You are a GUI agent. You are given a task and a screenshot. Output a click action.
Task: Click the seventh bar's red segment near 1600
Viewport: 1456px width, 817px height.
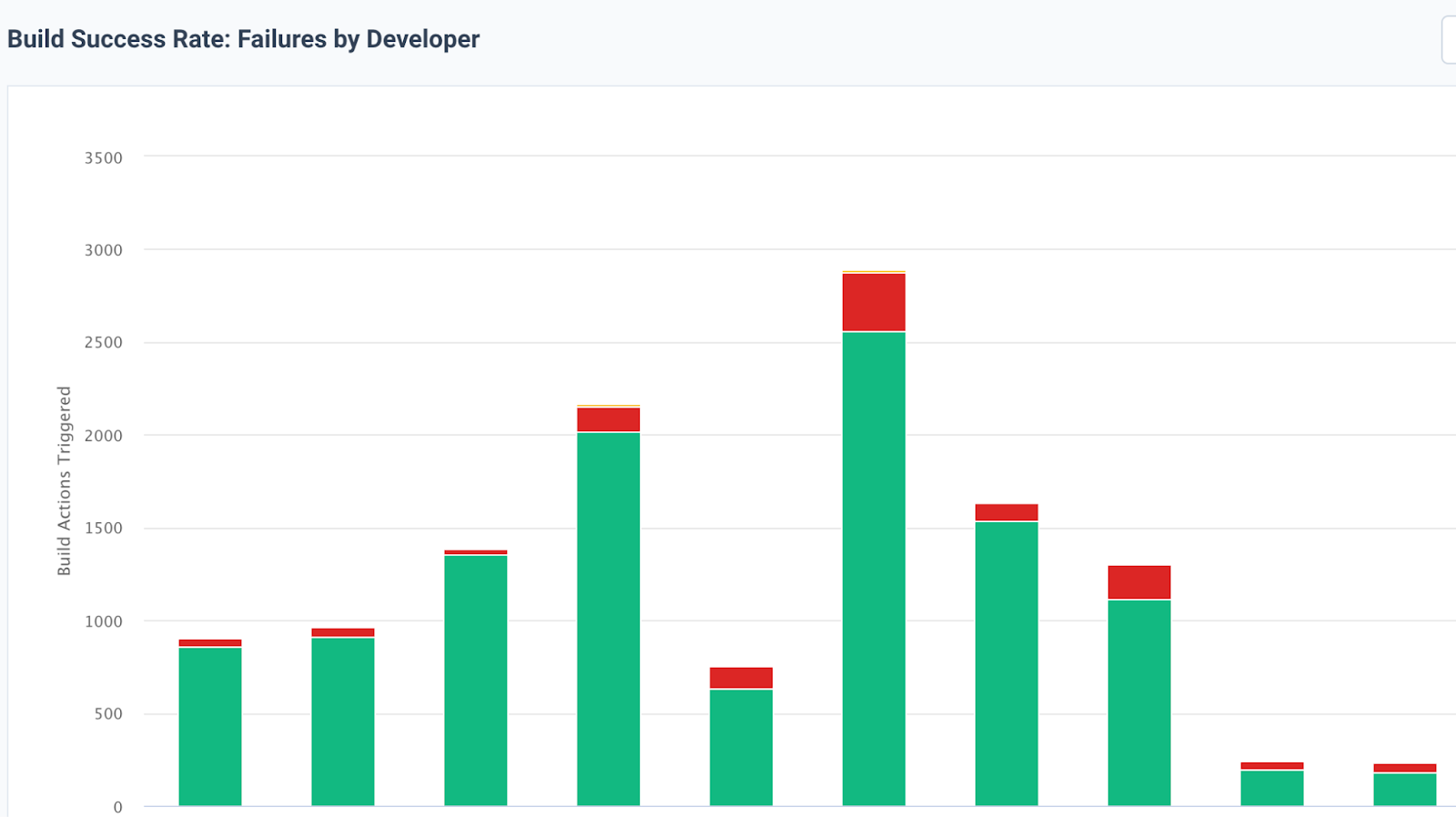tap(1006, 512)
